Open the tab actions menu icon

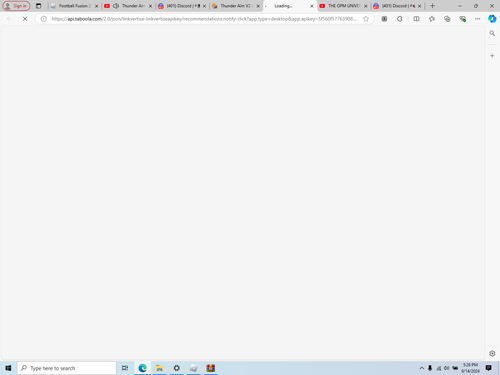[39, 6]
